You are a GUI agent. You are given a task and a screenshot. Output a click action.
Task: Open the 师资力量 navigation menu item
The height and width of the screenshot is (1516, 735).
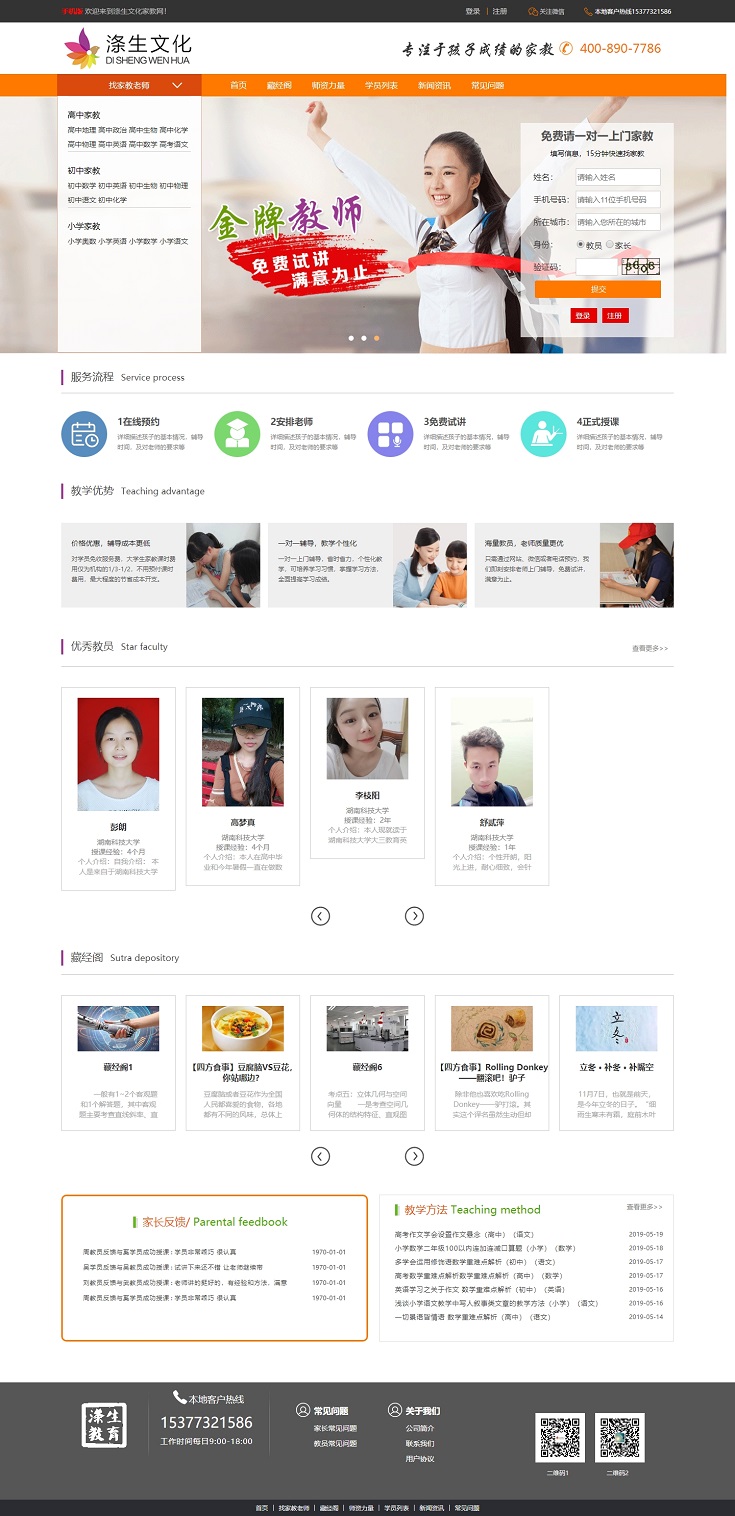click(x=328, y=86)
